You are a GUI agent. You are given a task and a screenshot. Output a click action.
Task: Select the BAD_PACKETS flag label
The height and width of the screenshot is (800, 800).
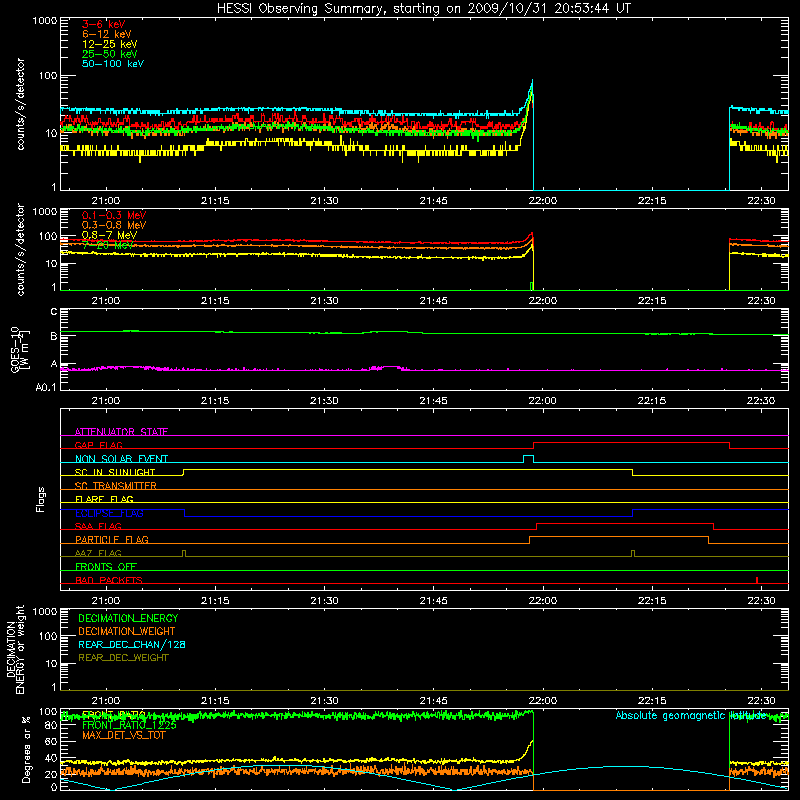click(x=109, y=580)
